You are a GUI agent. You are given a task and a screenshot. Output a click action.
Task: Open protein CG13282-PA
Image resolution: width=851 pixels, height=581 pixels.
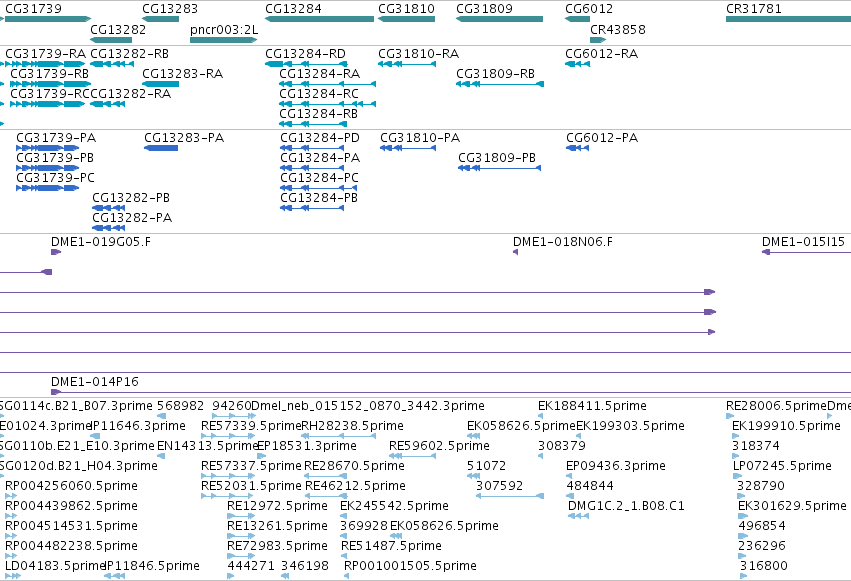pos(109,228)
